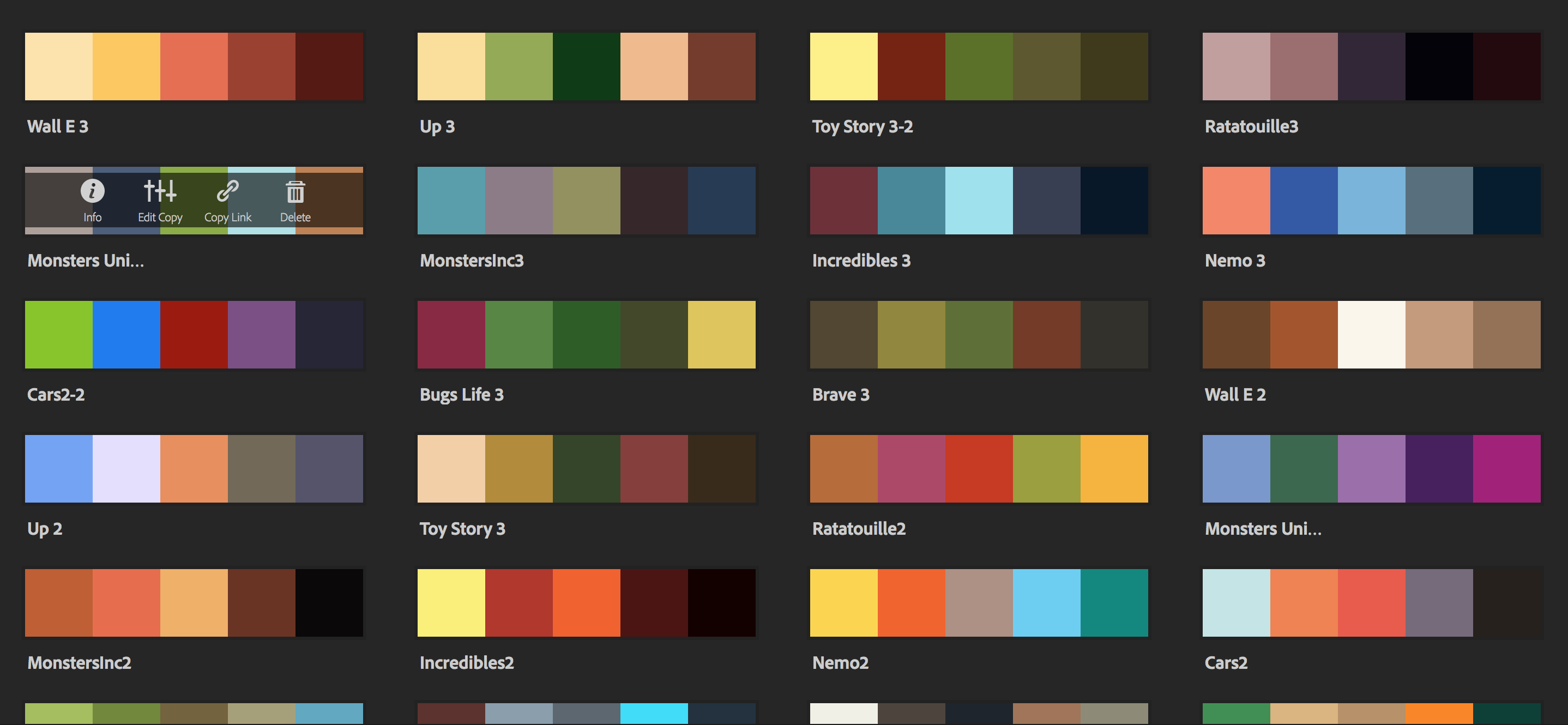Click the Edit Copy sliders icon

click(x=160, y=191)
